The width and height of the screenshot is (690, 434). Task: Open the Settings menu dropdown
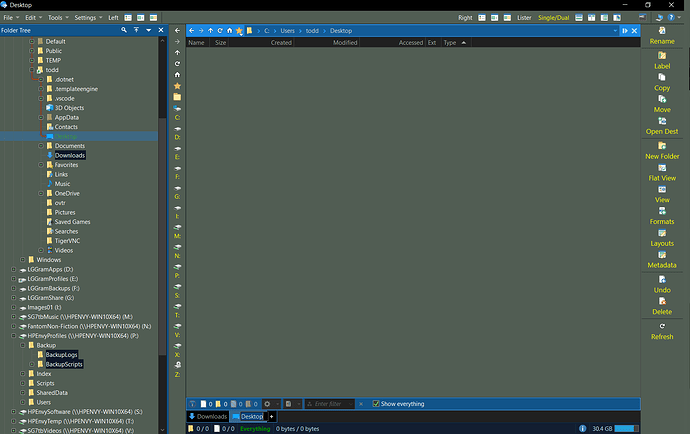[86, 18]
